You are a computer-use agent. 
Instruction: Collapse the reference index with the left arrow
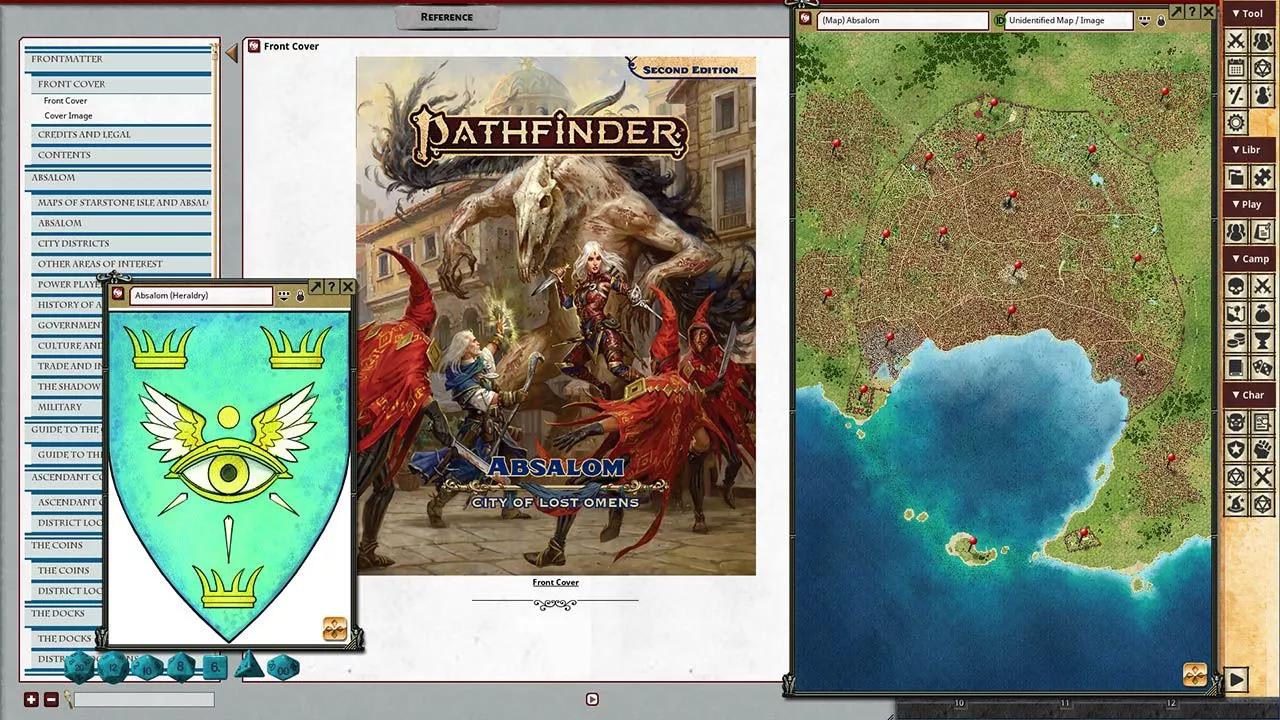pos(231,53)
